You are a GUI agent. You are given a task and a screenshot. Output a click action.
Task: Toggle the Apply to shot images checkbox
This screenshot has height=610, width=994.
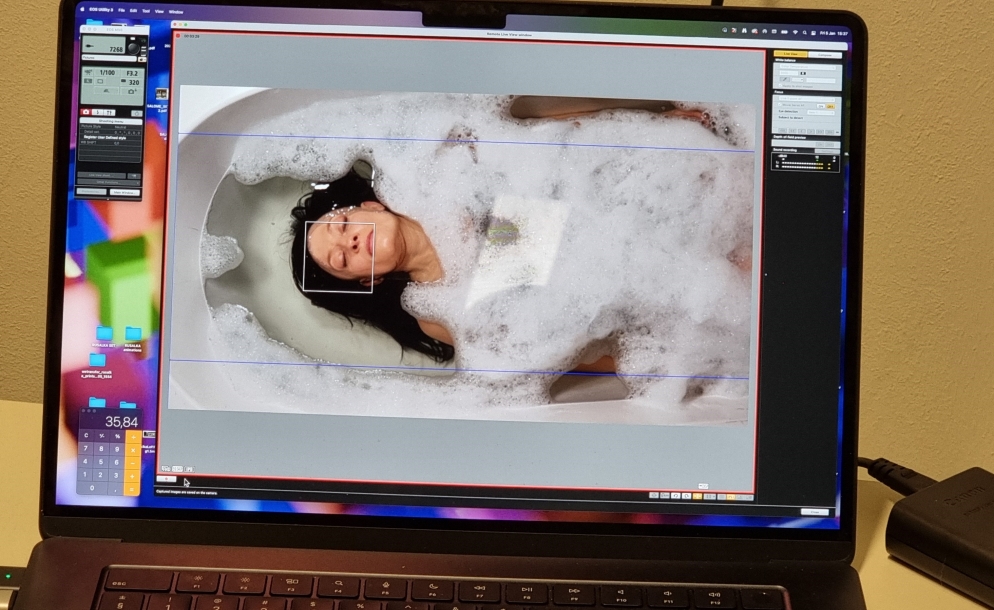(x=780, y=85)
